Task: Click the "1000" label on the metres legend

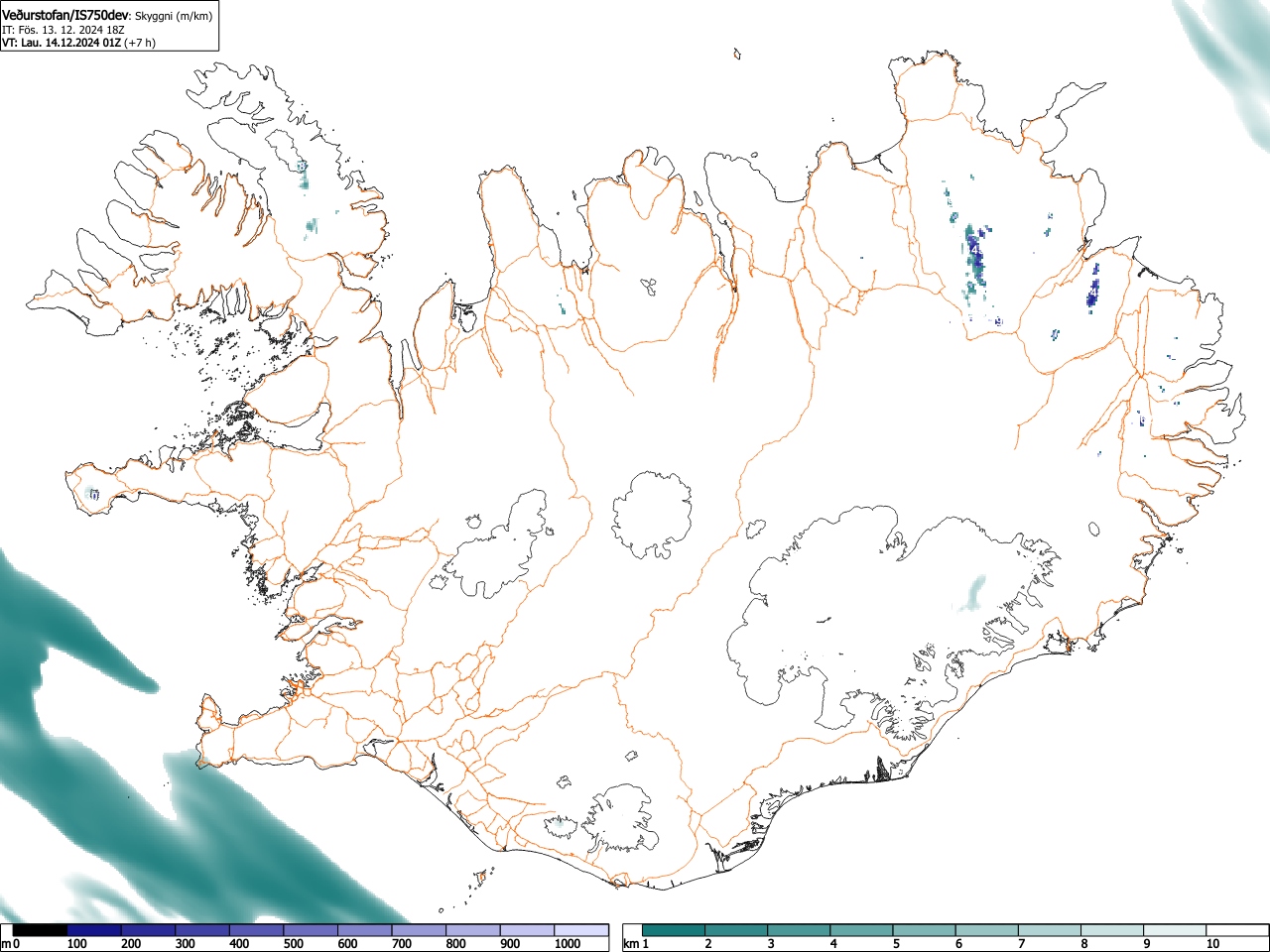Action: [567, 944]
